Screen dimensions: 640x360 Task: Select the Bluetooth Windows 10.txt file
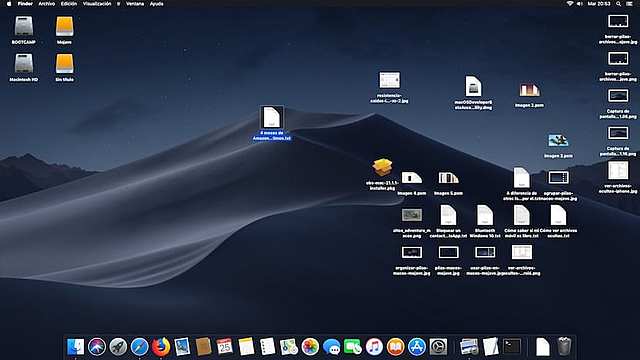pos(485,215)
